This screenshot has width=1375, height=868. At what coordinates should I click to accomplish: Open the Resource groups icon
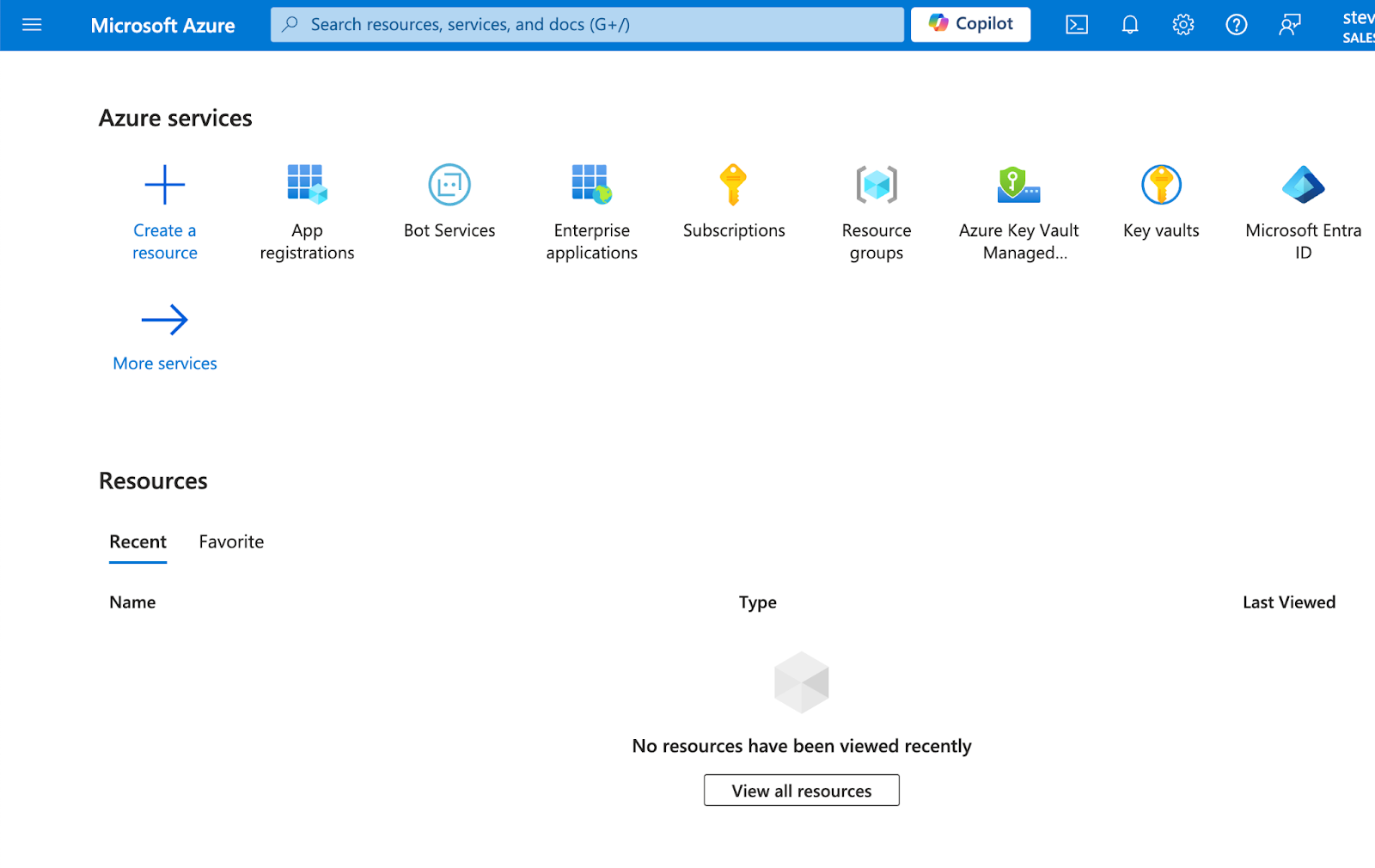[877, 184]
